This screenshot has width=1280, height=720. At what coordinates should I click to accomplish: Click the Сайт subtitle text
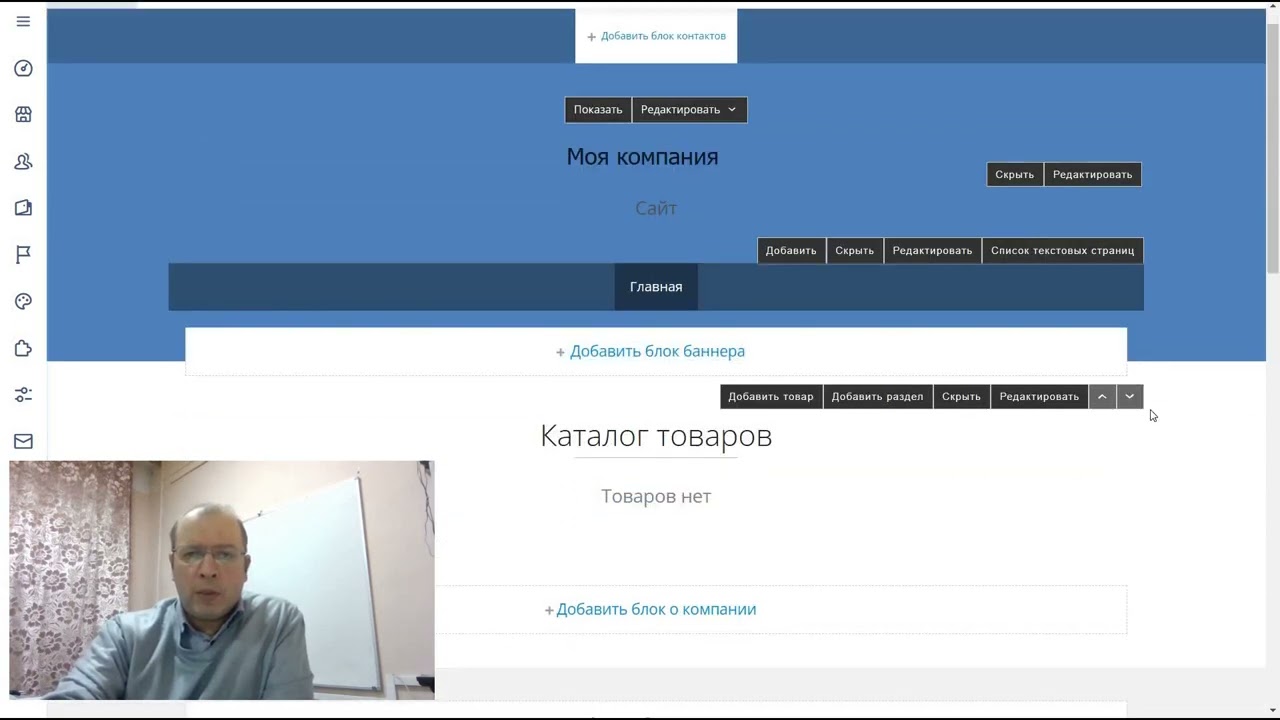pos(656,208)
